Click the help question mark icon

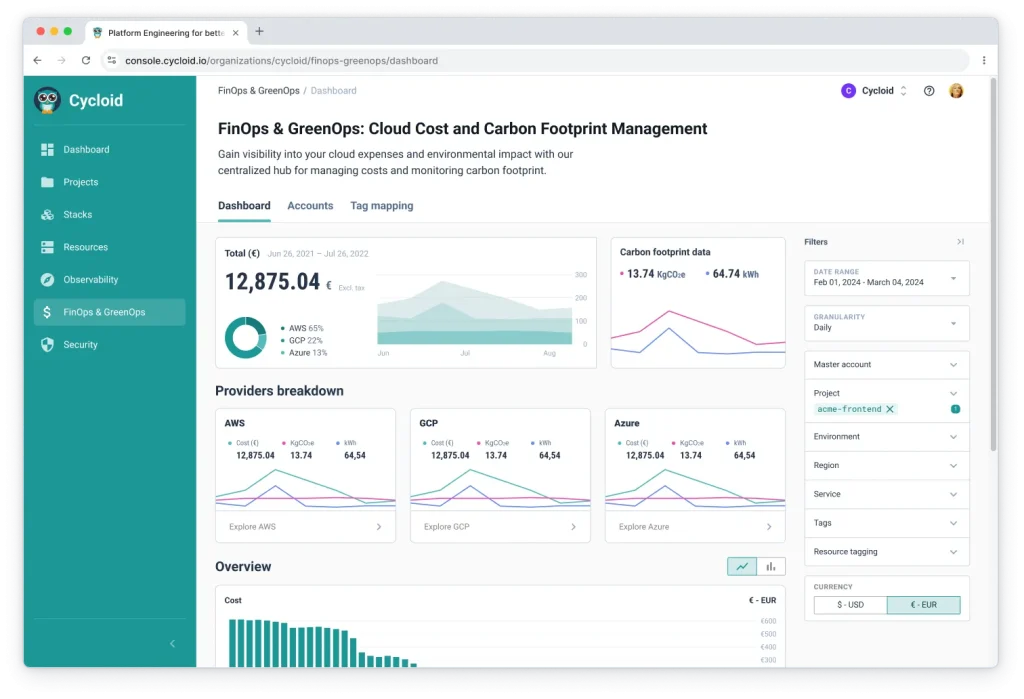929,91
